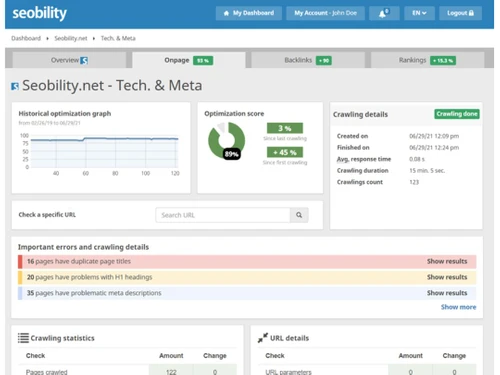Click the 89% score label
The image size is (500, 375).
coord(231,154)
